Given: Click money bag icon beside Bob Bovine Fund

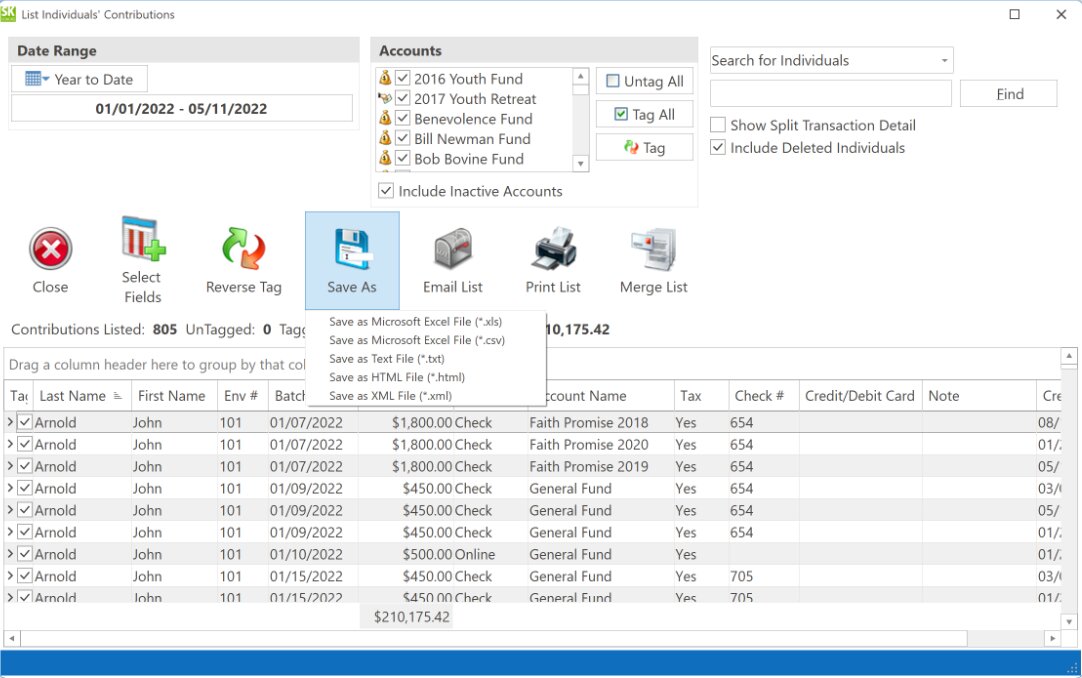Looking at the screenshot, I should click(385, 158).
